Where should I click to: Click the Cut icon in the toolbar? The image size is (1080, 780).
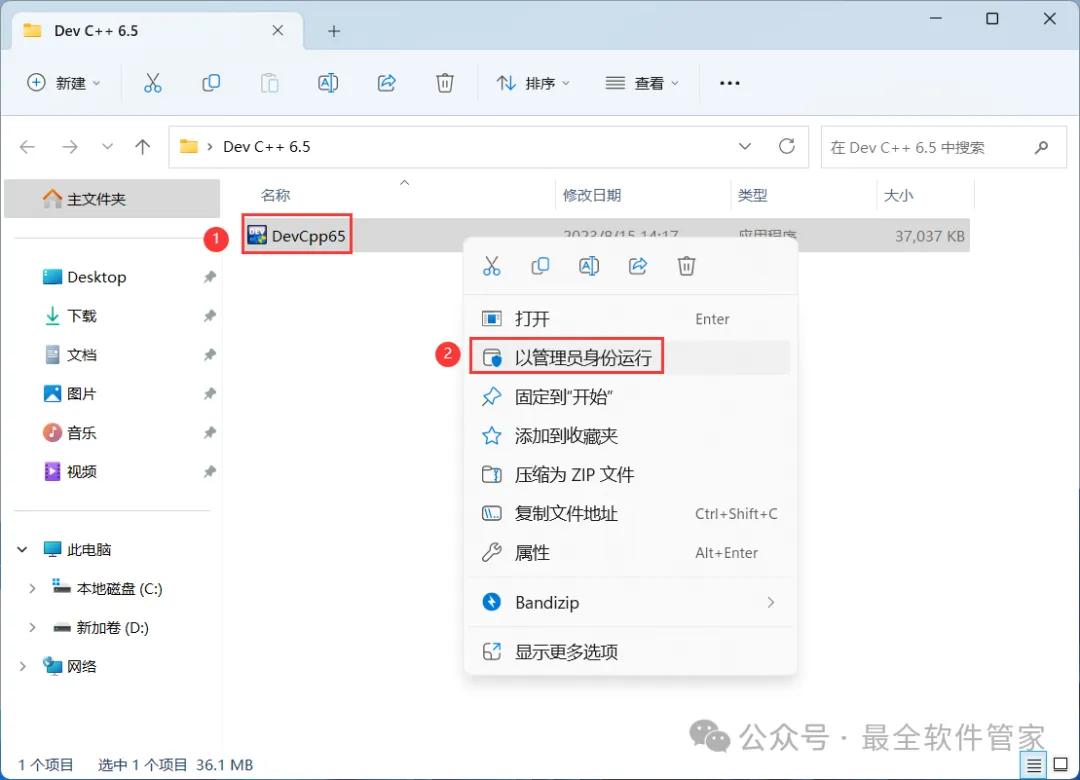pos(152,83)
